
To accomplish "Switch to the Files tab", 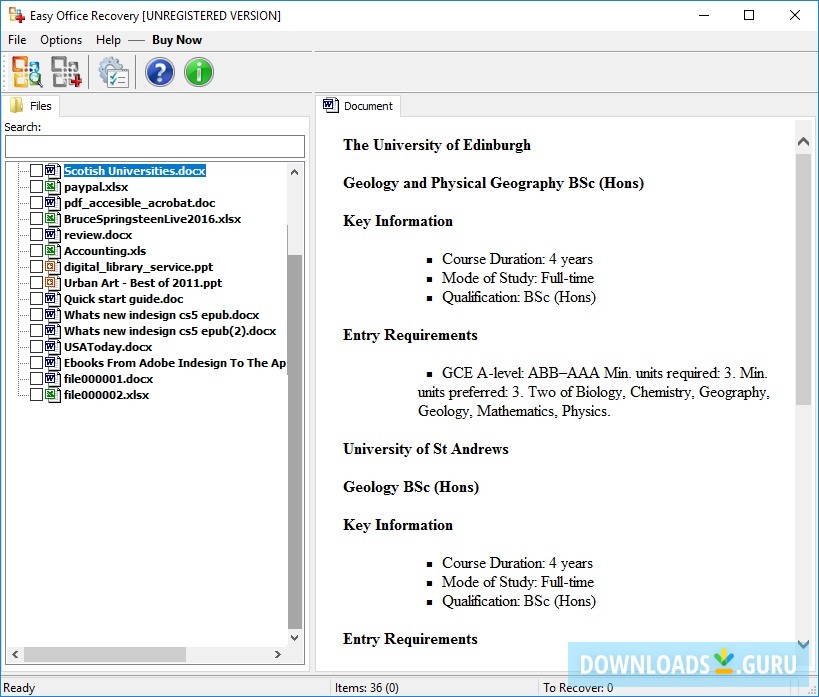I will (31, 106).
